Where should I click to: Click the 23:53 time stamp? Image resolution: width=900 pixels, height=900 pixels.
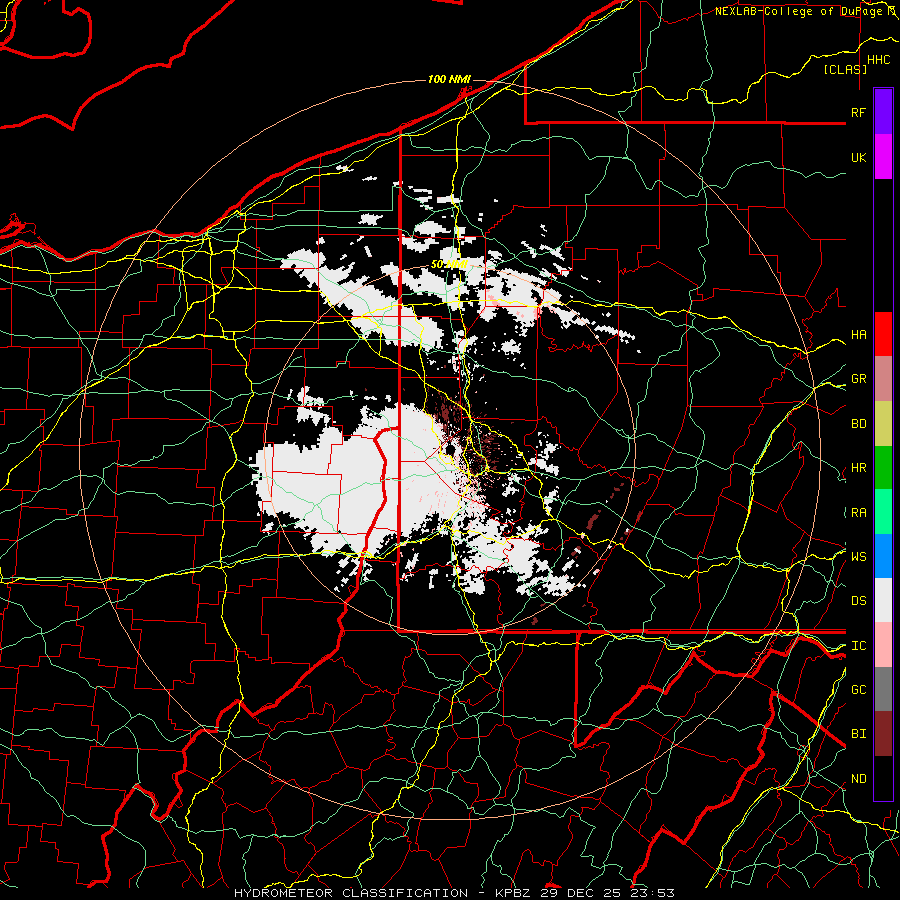point(653,893)
